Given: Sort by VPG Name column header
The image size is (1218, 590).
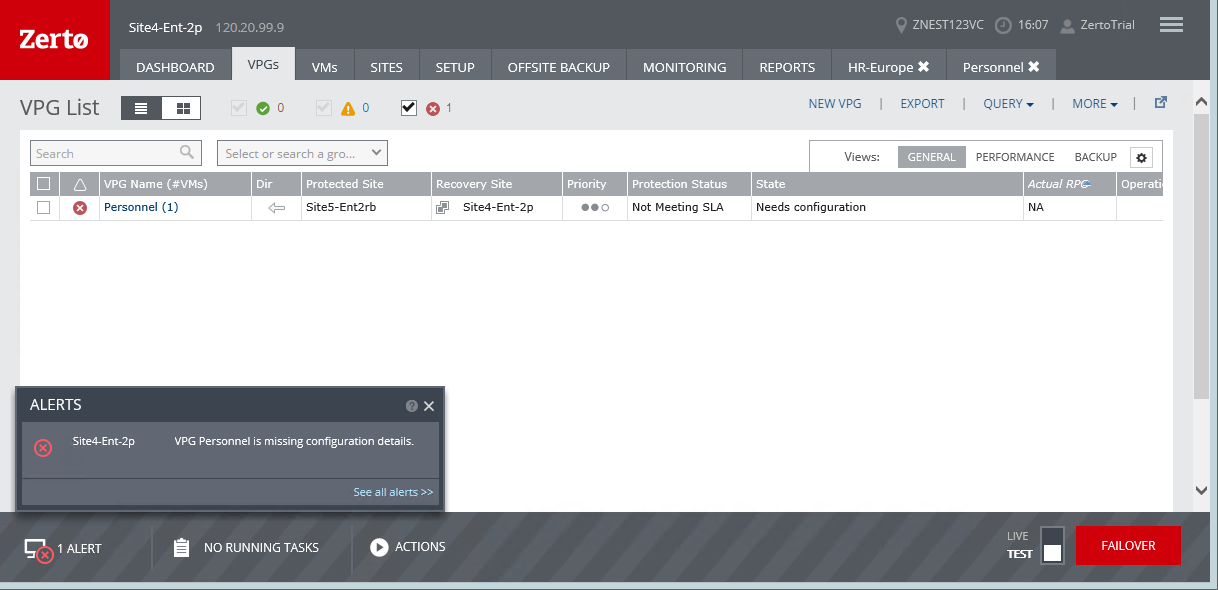Looking at the screenshot, I should tap(175, 184).
